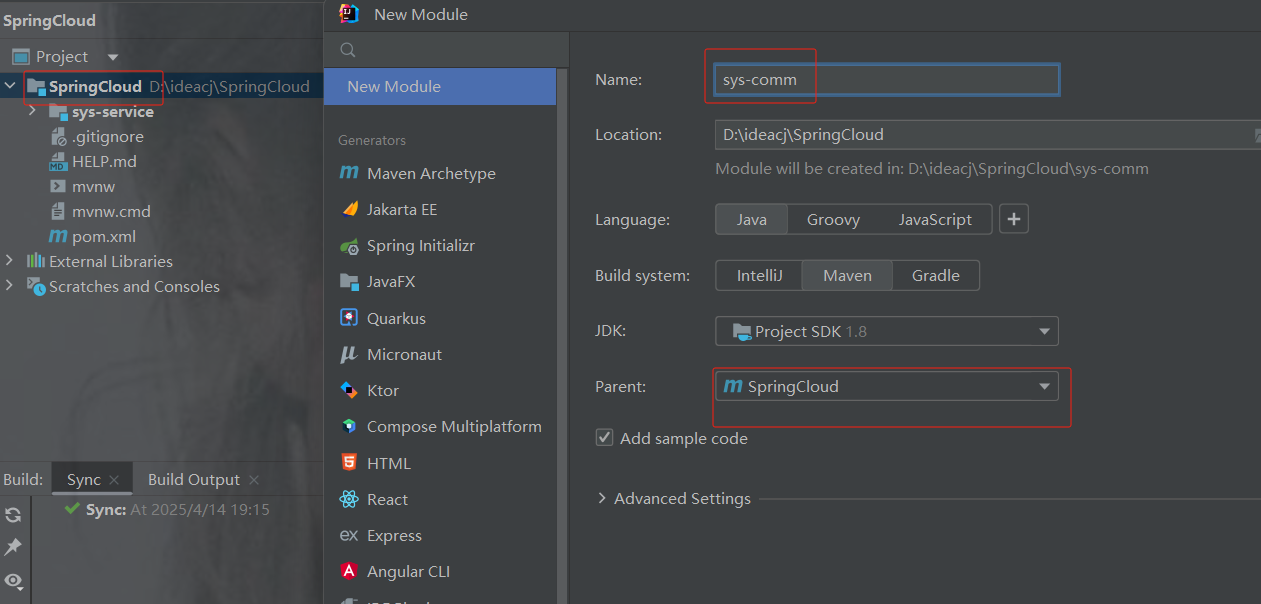The image size is (1261, 604).
Task: Set build system to Gradle
Action: tap(935, 275)
